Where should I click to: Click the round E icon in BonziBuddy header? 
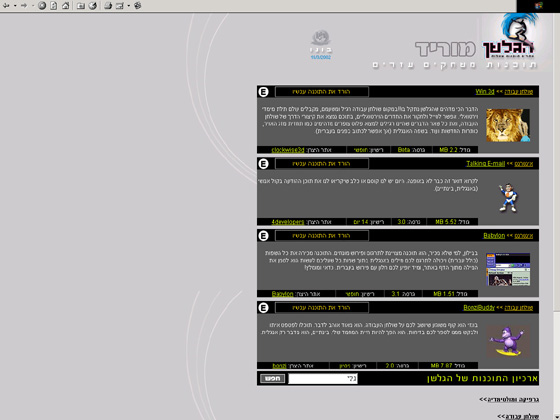click(263, 308)
